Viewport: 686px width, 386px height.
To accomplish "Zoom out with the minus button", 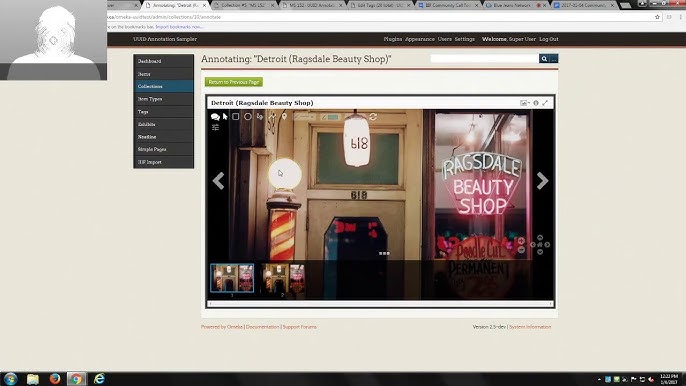I will pos(521,250).
